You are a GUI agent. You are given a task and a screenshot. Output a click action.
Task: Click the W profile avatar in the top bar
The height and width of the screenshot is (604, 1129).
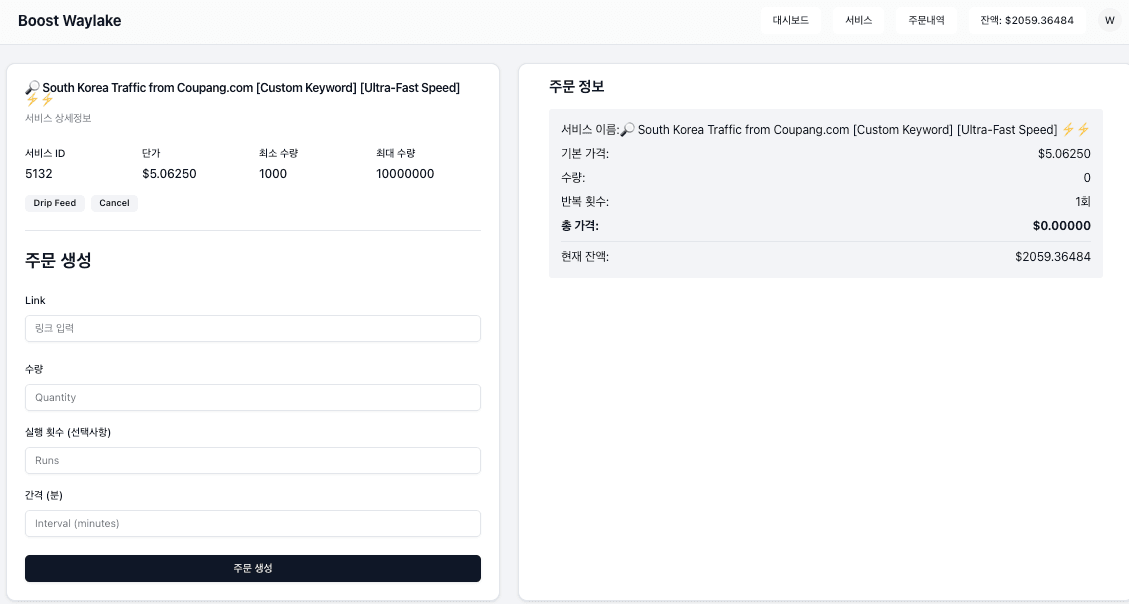click(1108, 19)
